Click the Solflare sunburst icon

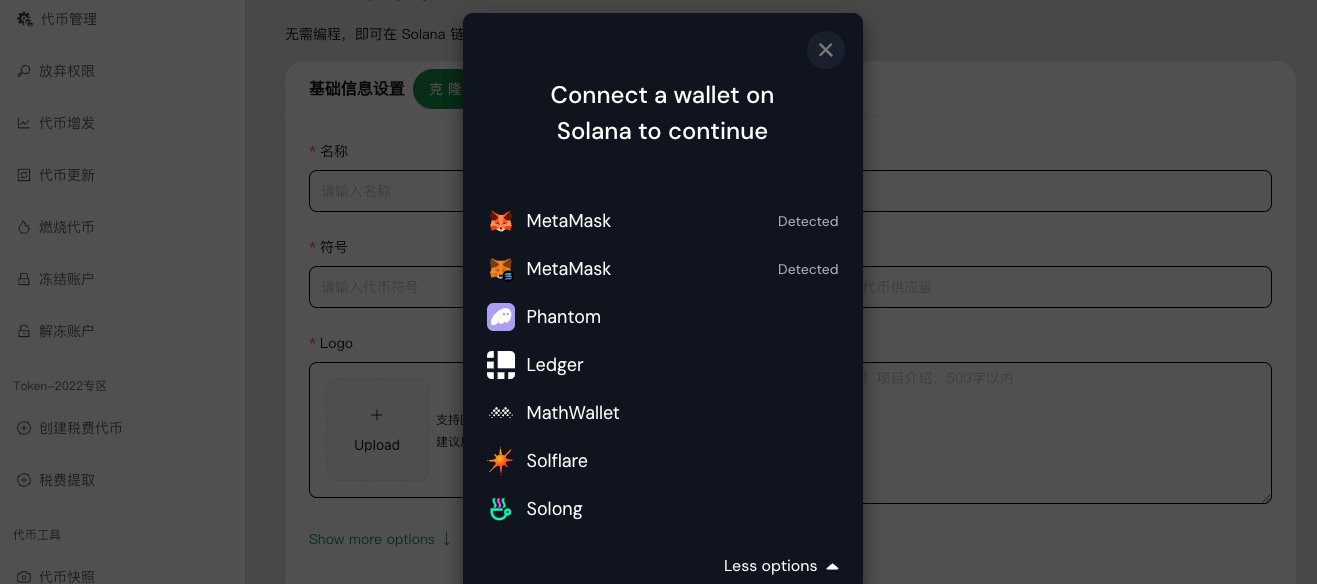click(x=500, y=461)
